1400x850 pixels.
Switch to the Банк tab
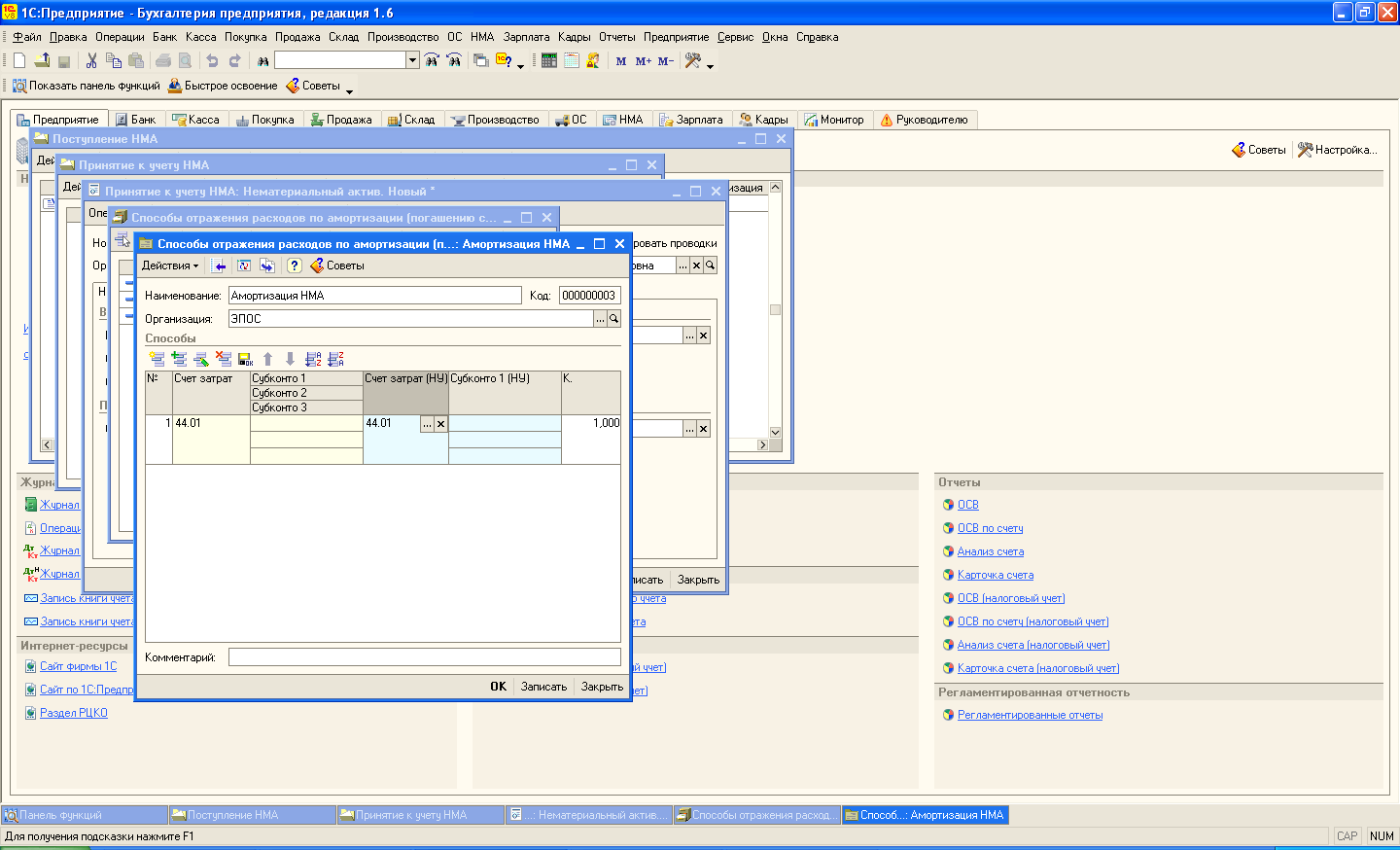[135, 120]
